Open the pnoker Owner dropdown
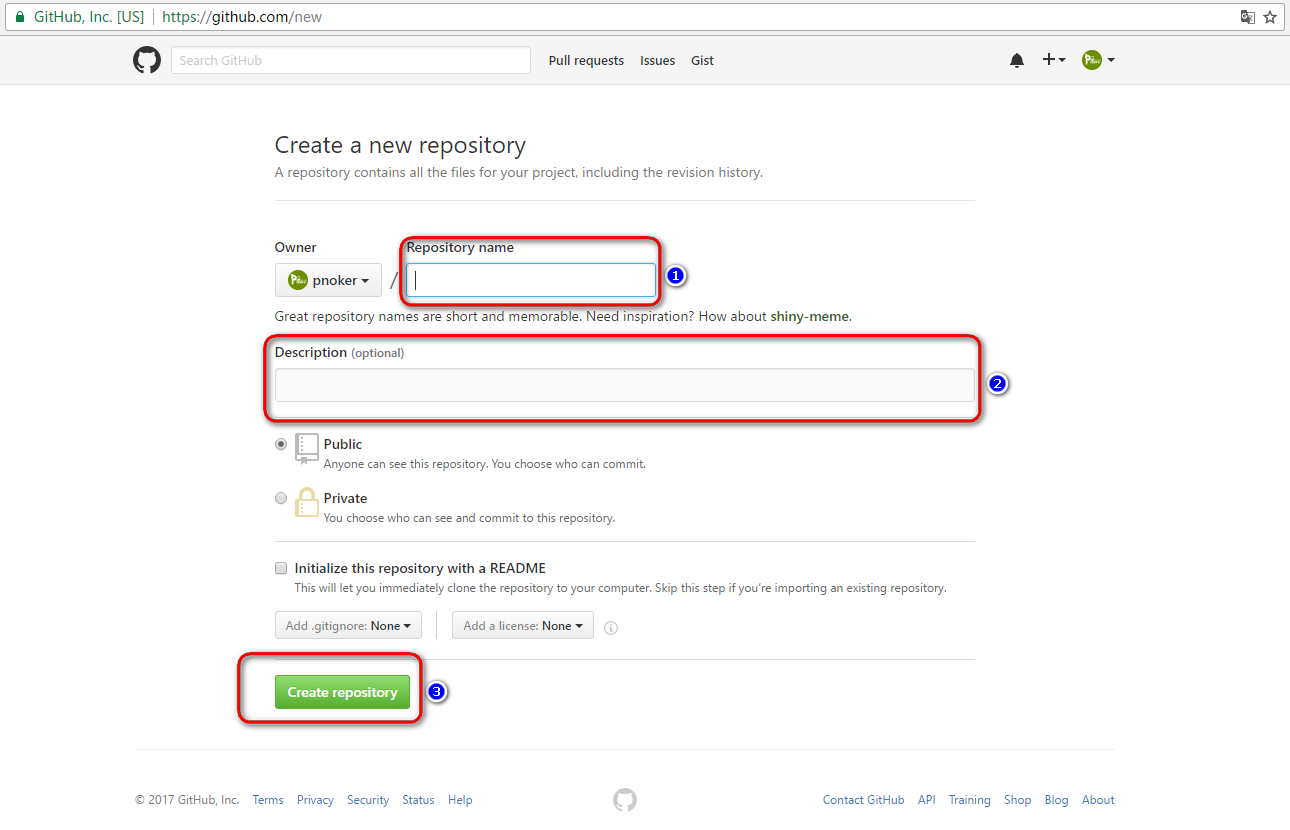This screenshot has width=1290, height=830. pos(328,280)
